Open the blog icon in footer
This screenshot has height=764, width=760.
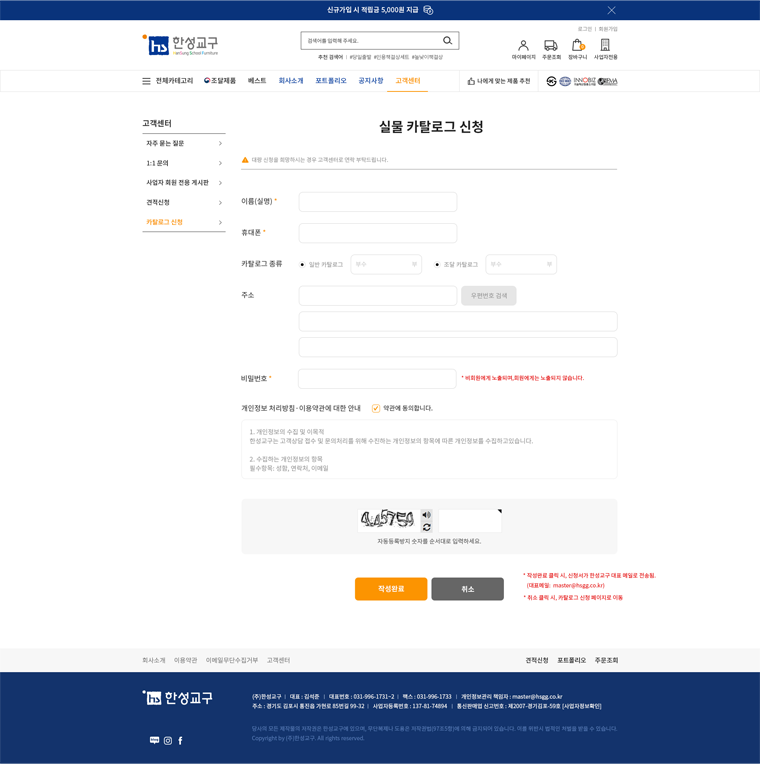click(x=154, y=740)
